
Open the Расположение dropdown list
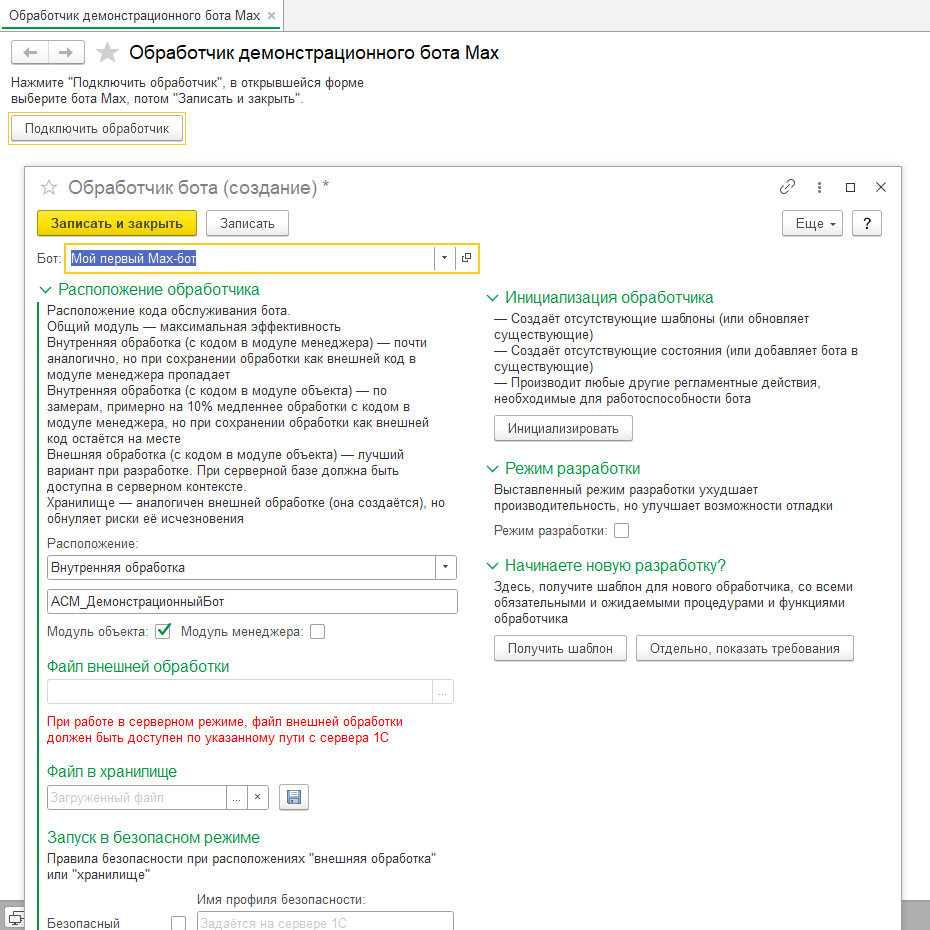(445, 567)
